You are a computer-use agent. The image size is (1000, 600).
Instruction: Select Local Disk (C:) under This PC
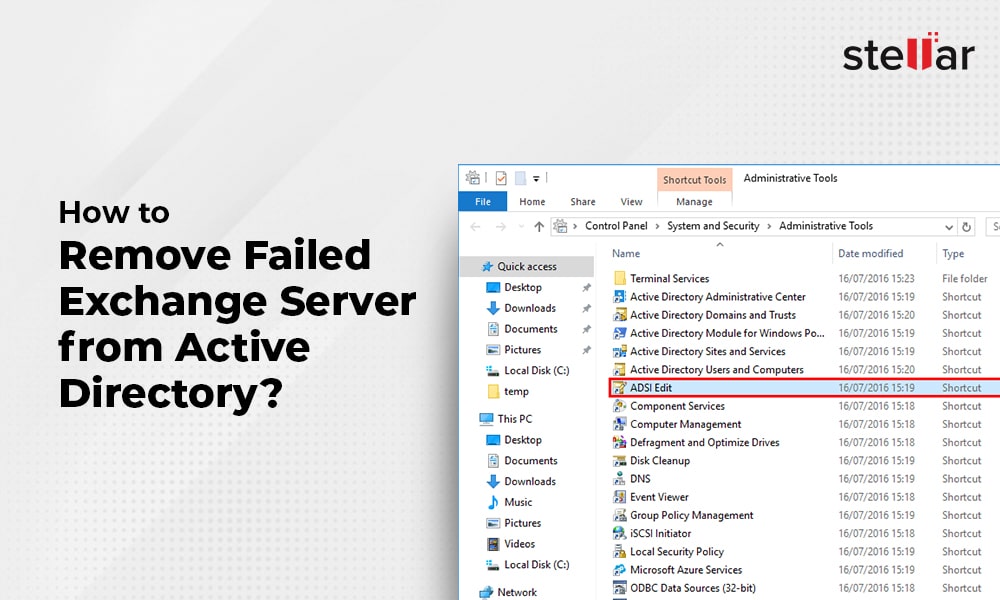click(x=536, y=565)
